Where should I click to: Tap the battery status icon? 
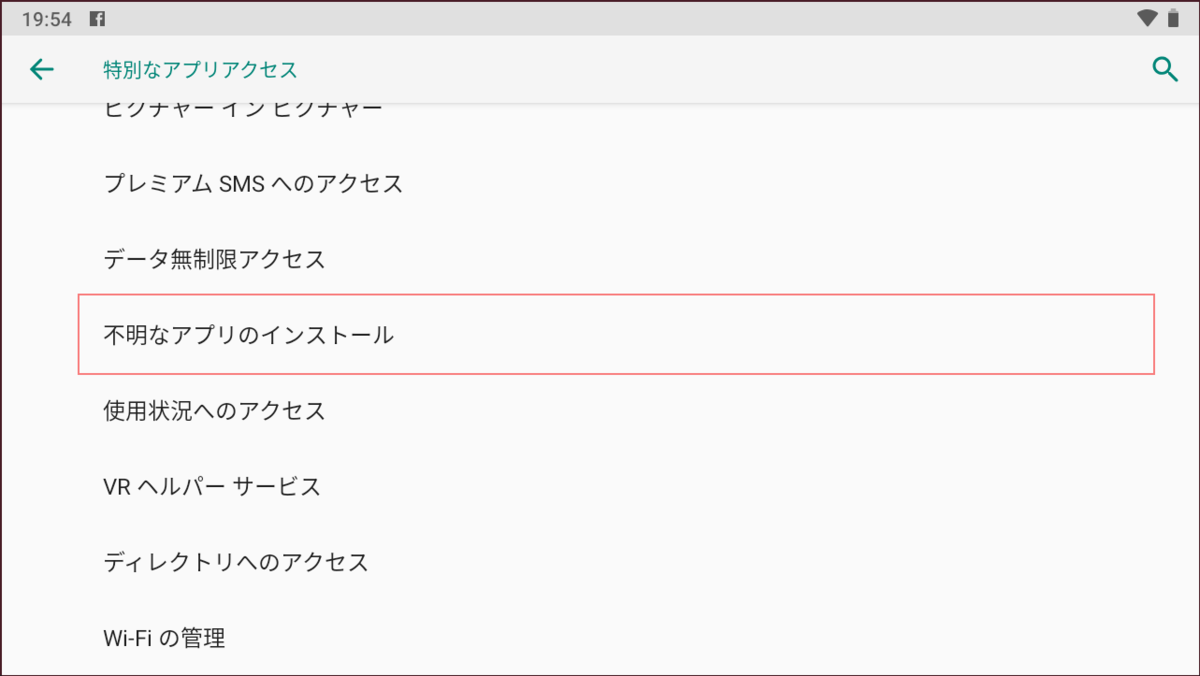[1170, 19]
